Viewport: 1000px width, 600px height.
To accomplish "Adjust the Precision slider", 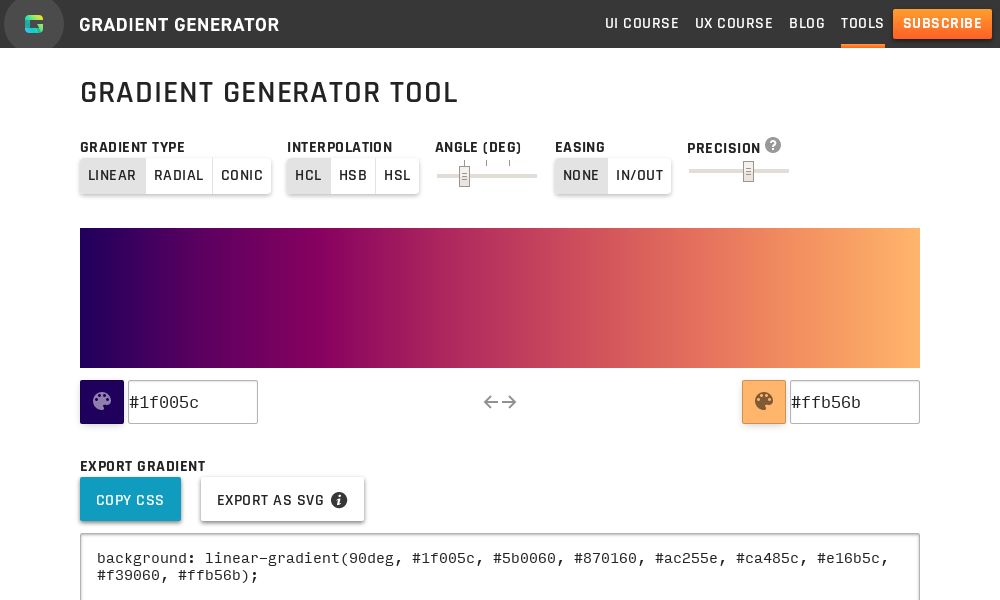I will pyautogui.click(x=749, y=171).
